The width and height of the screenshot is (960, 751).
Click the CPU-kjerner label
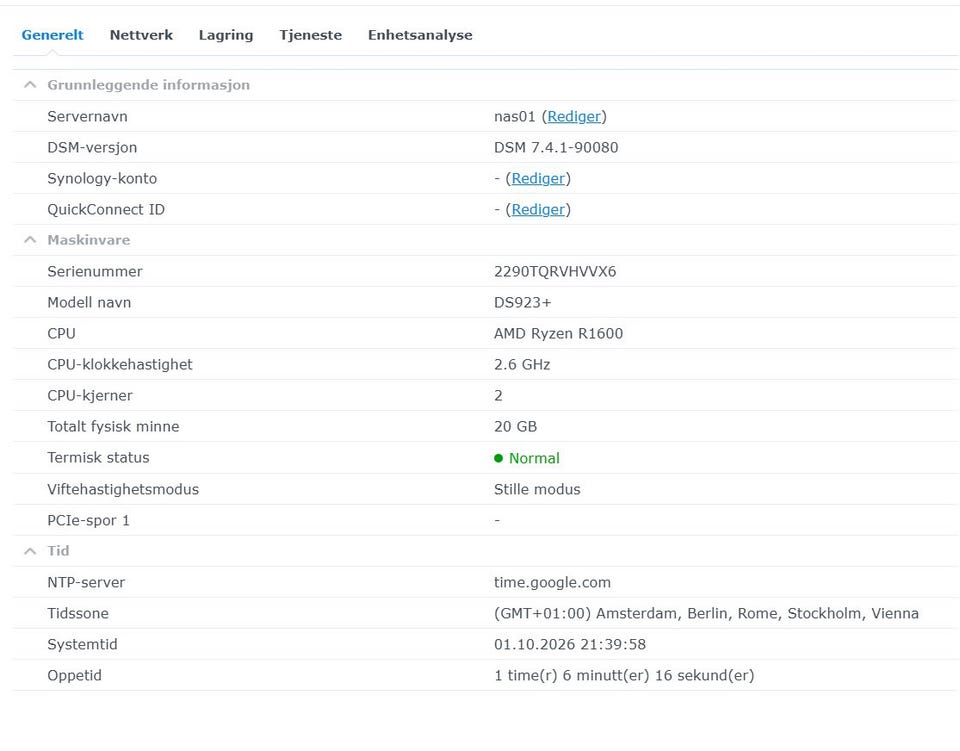point(90,396)
